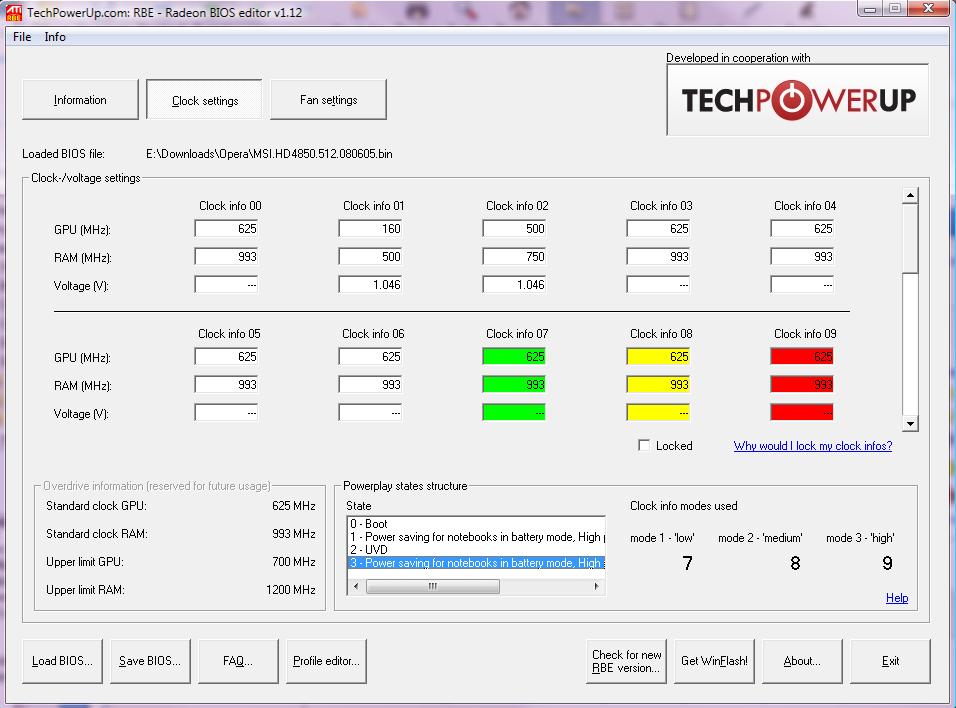The image size is (956, 708).
Task: Edit Clock info 03 GPU MHz field
Action: [658, 229]
